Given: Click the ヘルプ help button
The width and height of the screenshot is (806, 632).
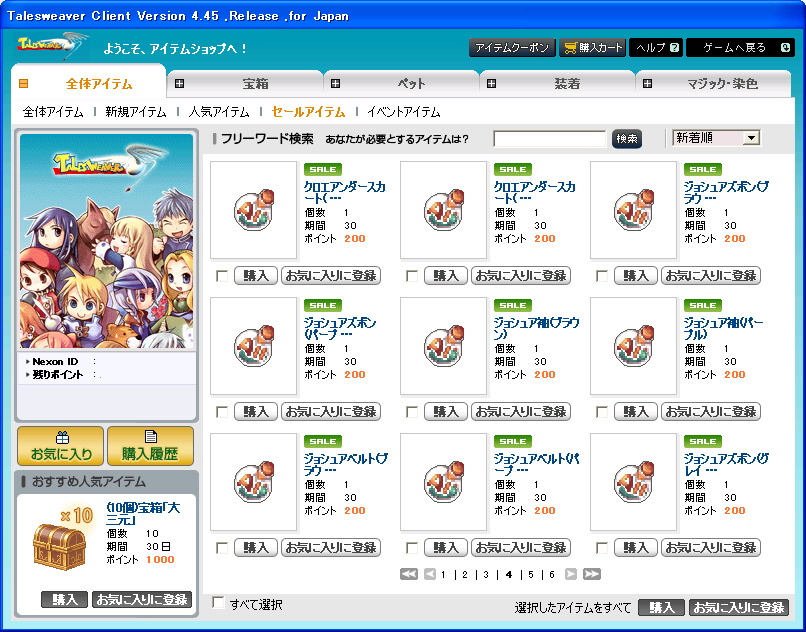Looking at the screenshot, I should point(656,48).
